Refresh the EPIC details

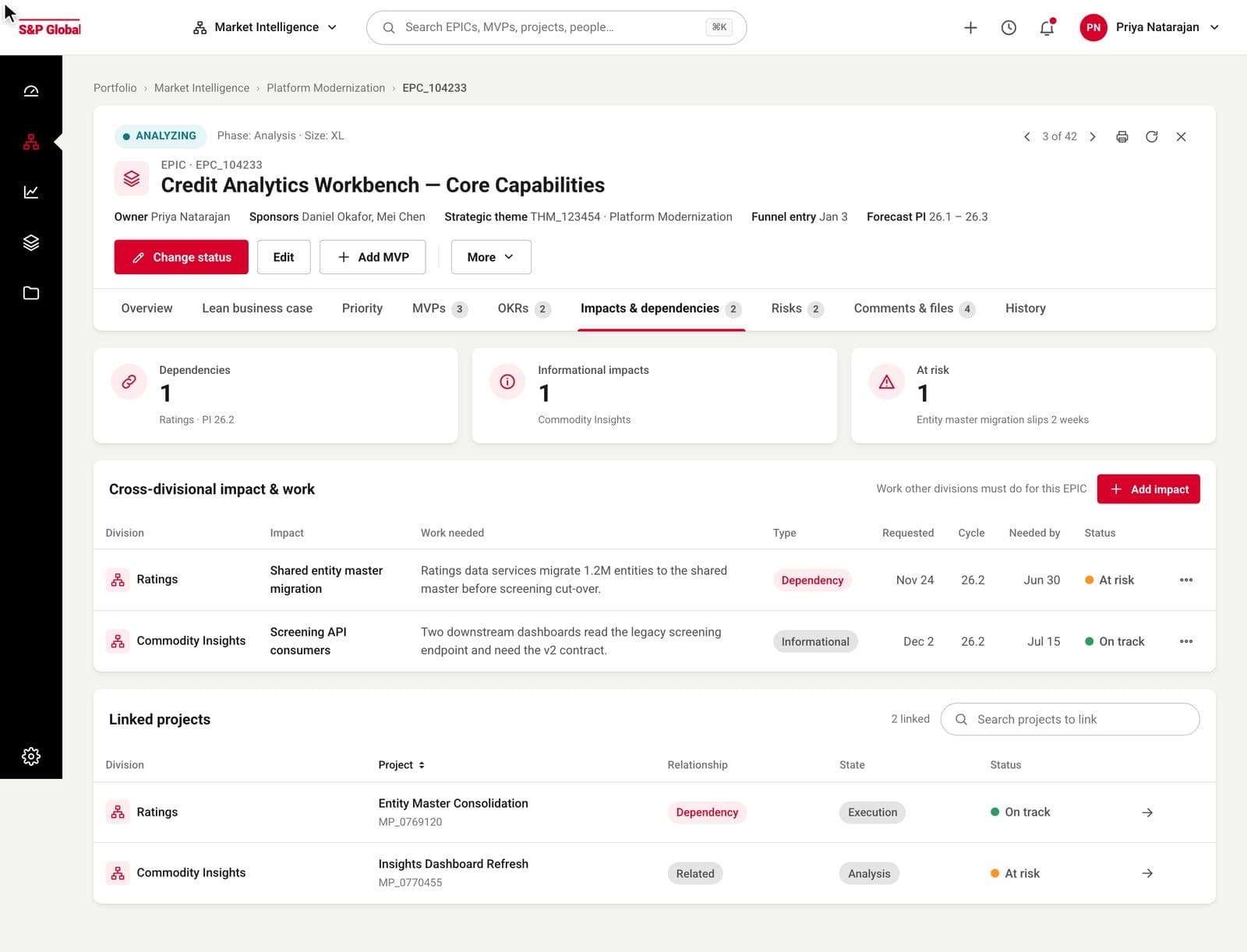(1152, 136)
